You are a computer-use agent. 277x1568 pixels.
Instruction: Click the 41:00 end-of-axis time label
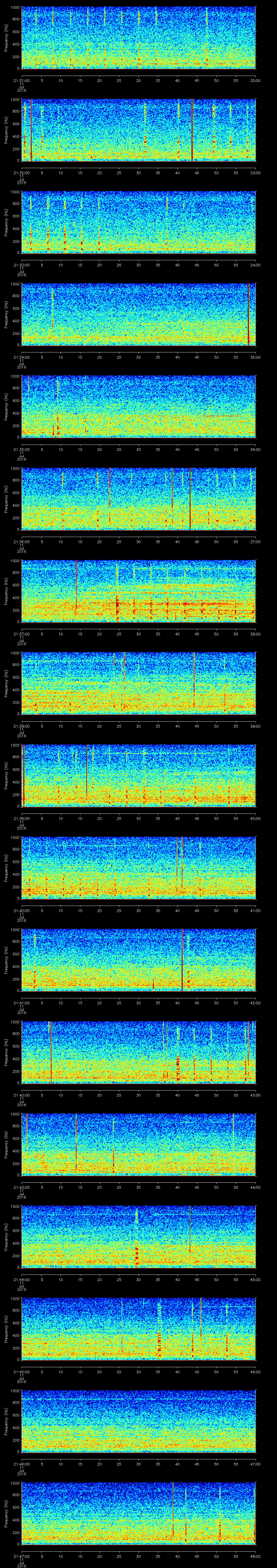[x=255, y=910]
